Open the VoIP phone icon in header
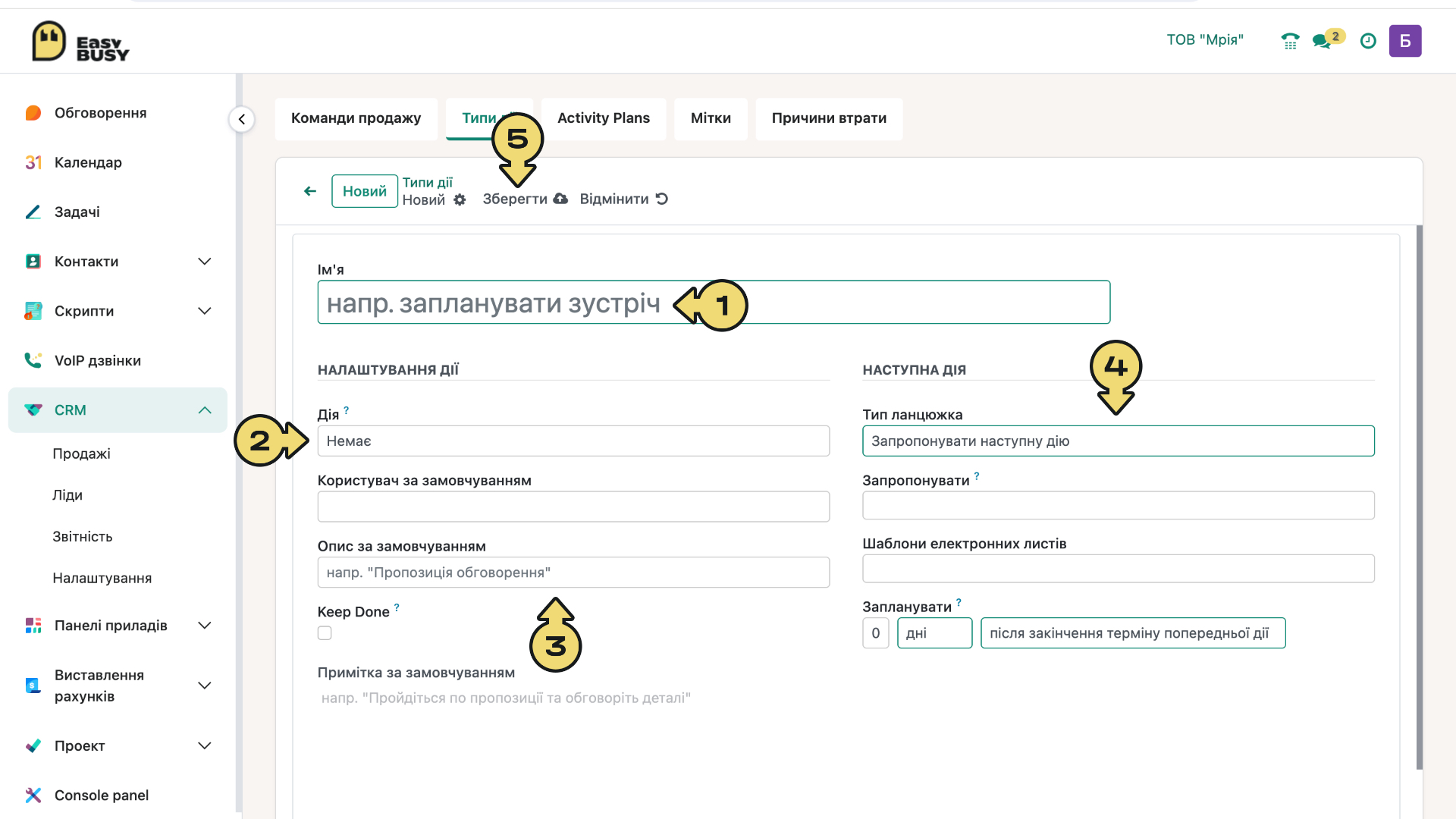1456x819 pixels. click(x=1290, y=41)
